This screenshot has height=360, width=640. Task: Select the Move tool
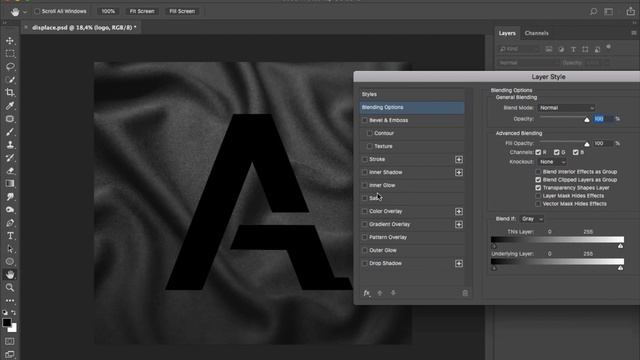(10, 41)
